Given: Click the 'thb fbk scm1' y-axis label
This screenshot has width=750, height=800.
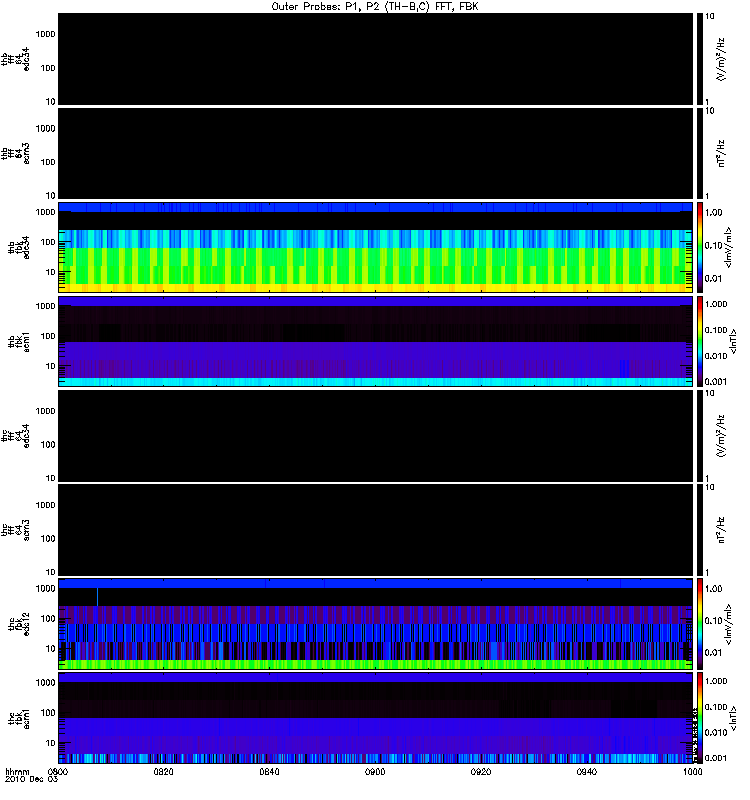Looking at the screenshot, I should [19, 341].
